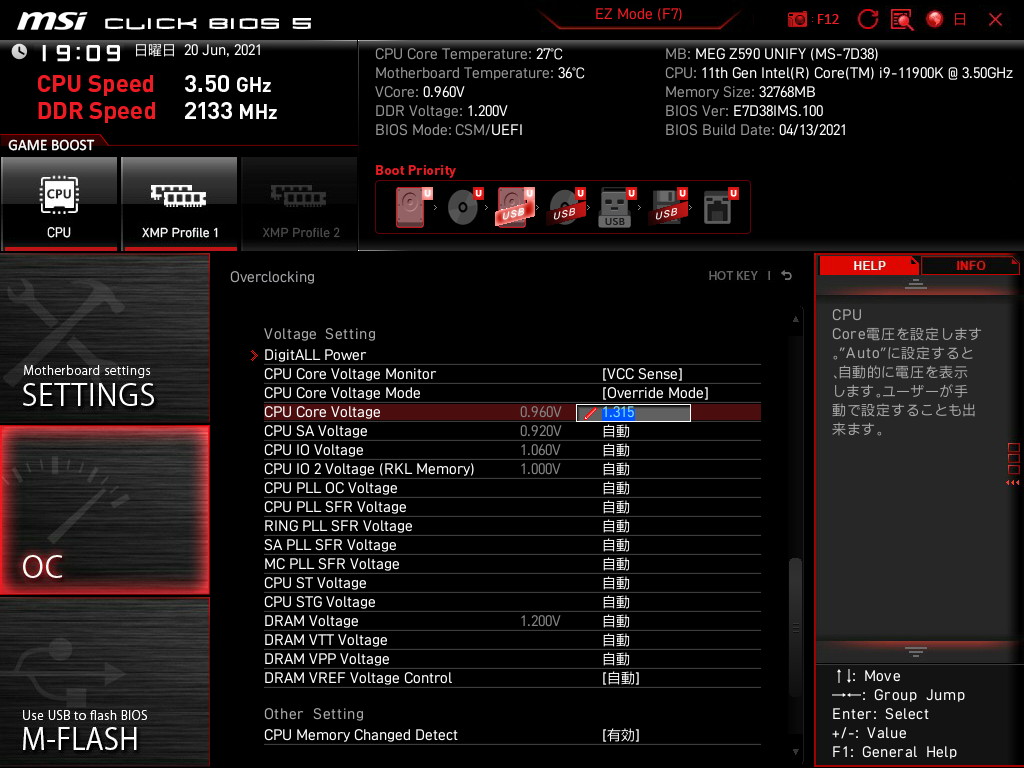Open CPU Core Voltage Mode Override Mode option

[655, 392]
